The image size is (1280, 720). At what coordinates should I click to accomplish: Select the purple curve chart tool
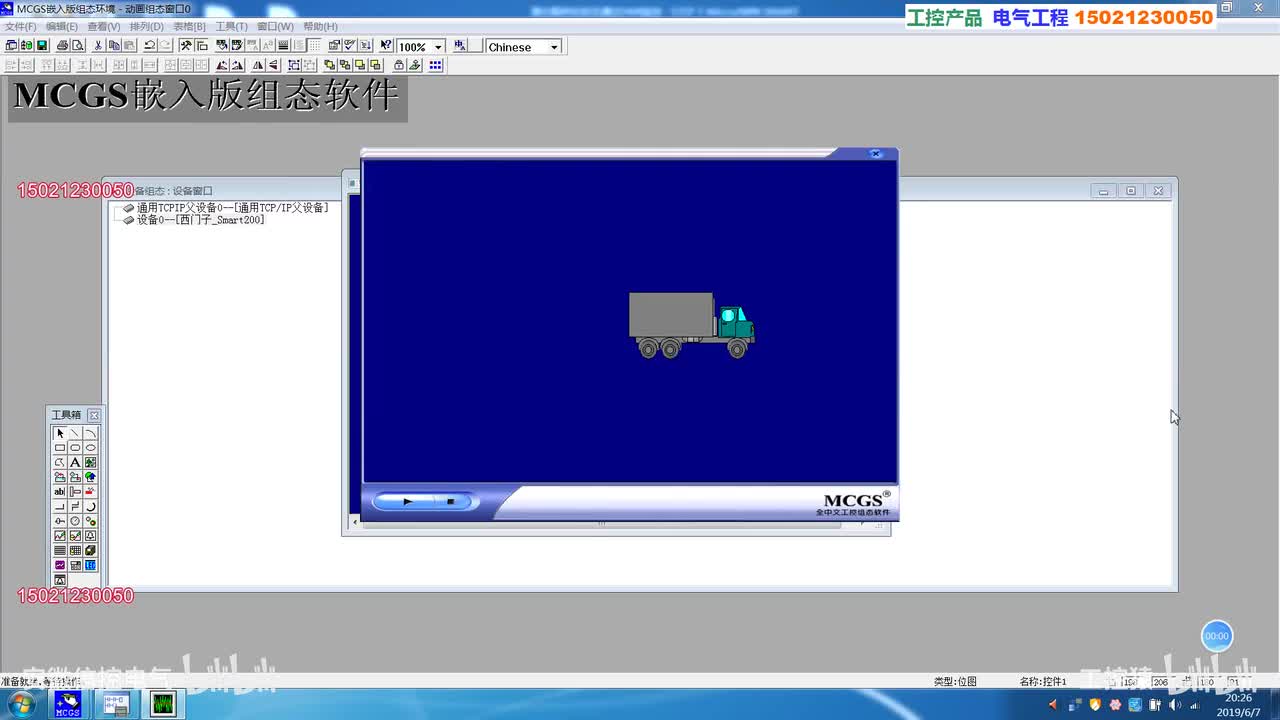point(60,565)
